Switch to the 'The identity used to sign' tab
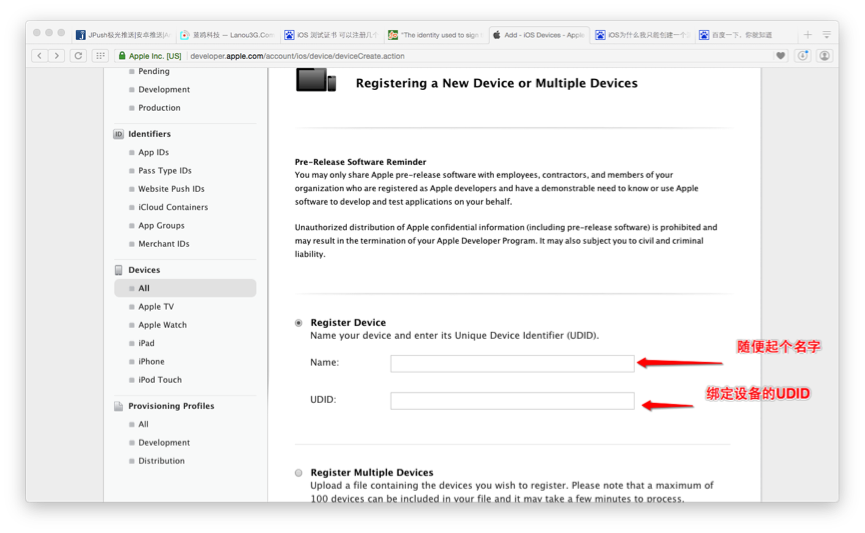This screenshot has width=865, height=533. click(435, 35)
